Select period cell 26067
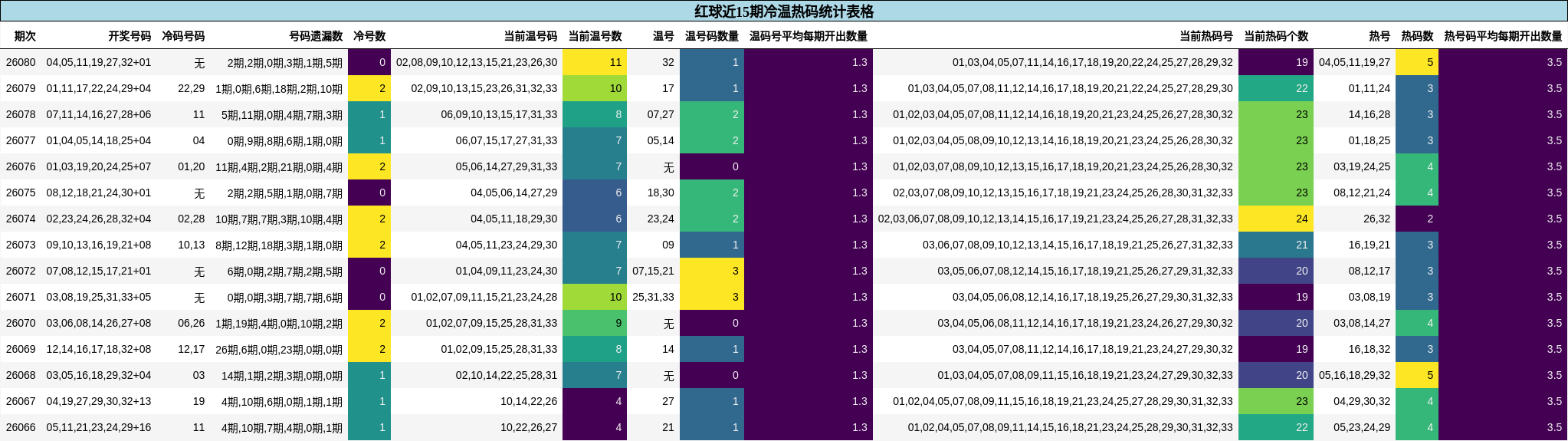The image size is (1568, 441). (x=21, y=401)
